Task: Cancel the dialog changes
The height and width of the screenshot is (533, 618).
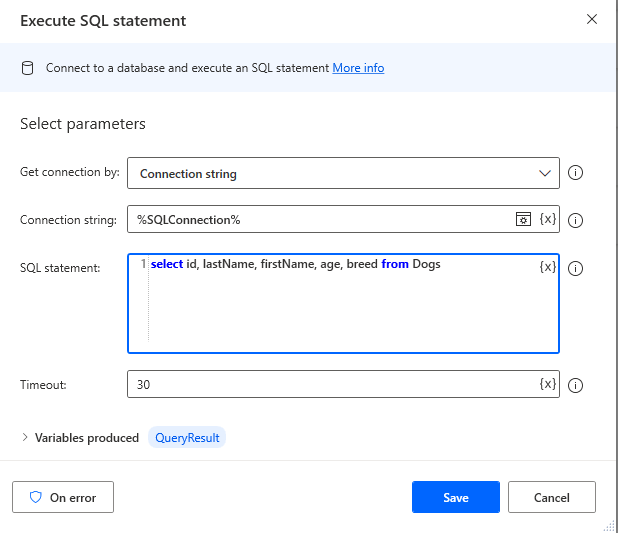Action: [x=551, y=497]
